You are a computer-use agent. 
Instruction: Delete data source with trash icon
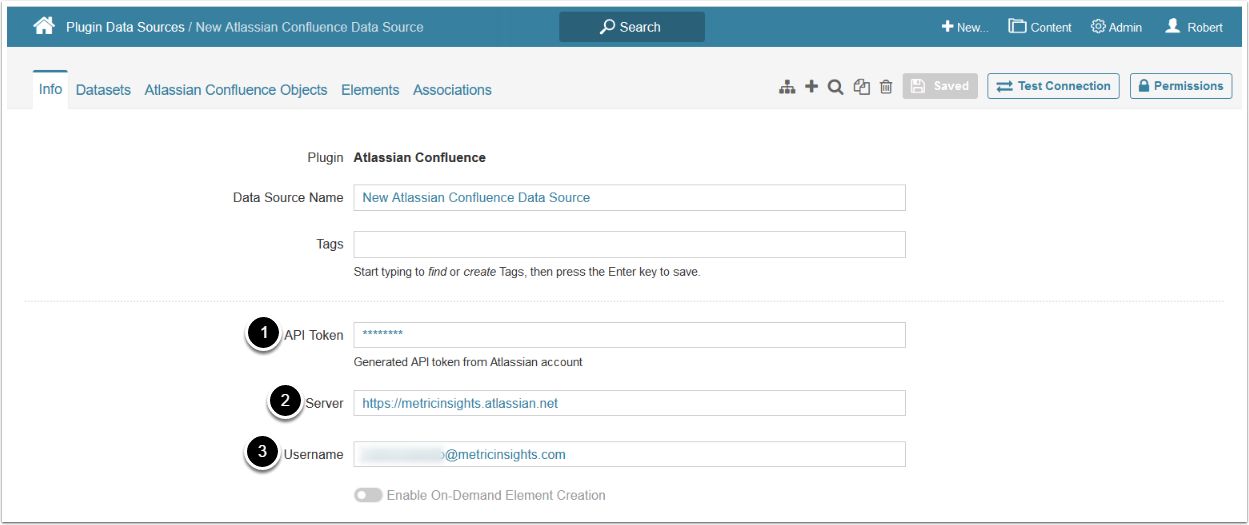click(x=886, y=87)
